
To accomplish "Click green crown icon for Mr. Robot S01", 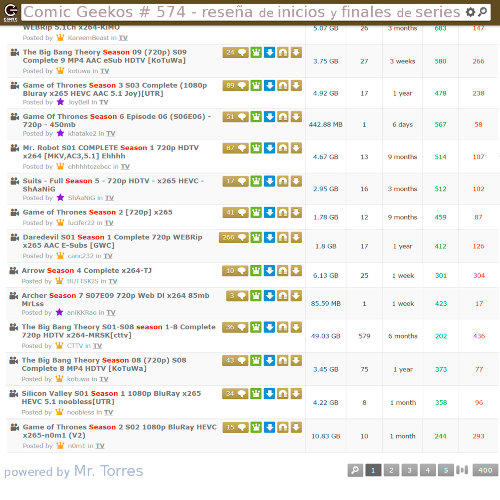I will click(x=256, y=148).
